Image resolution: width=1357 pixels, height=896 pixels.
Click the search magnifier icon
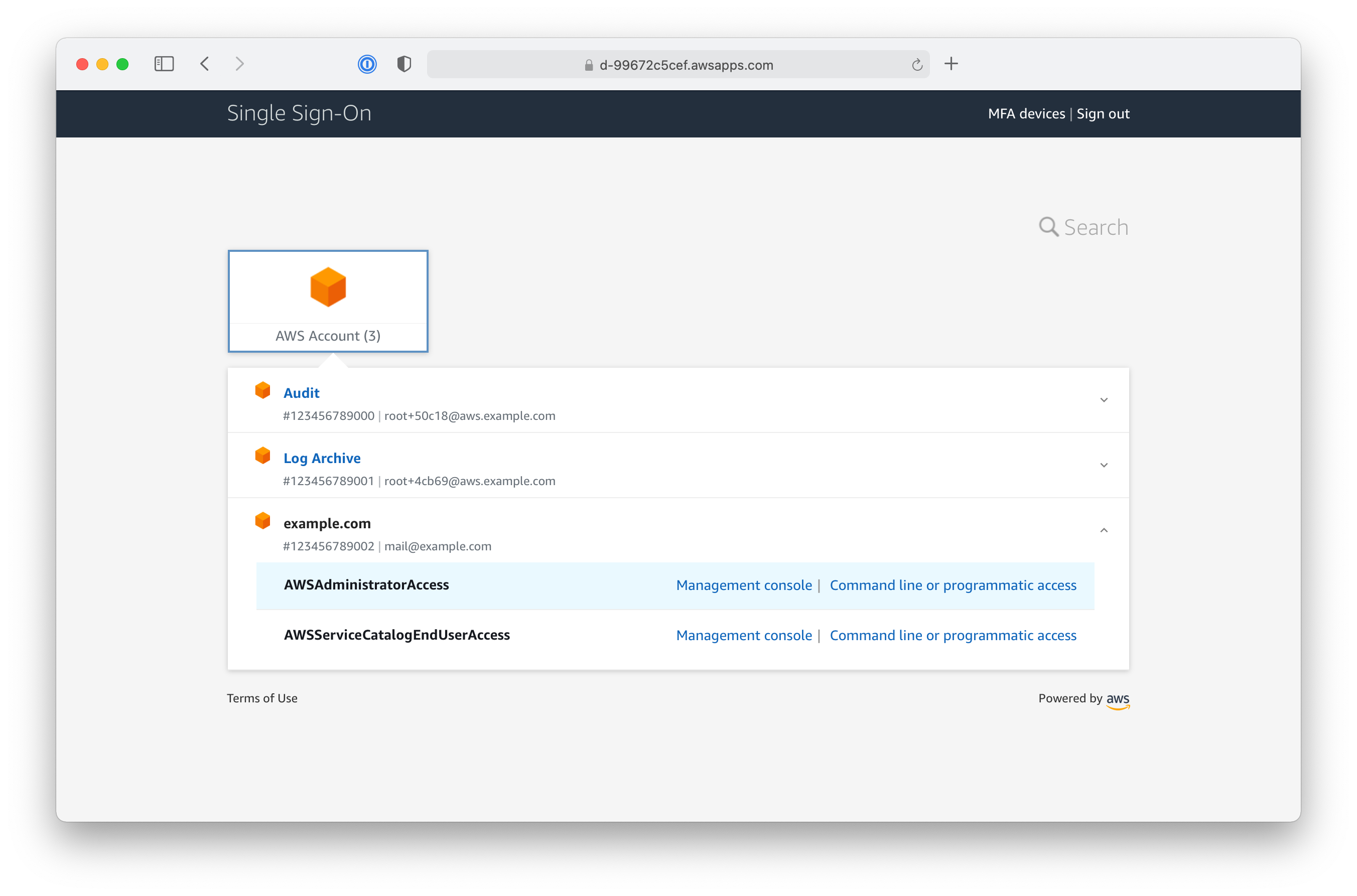[x=1048, y=227]
